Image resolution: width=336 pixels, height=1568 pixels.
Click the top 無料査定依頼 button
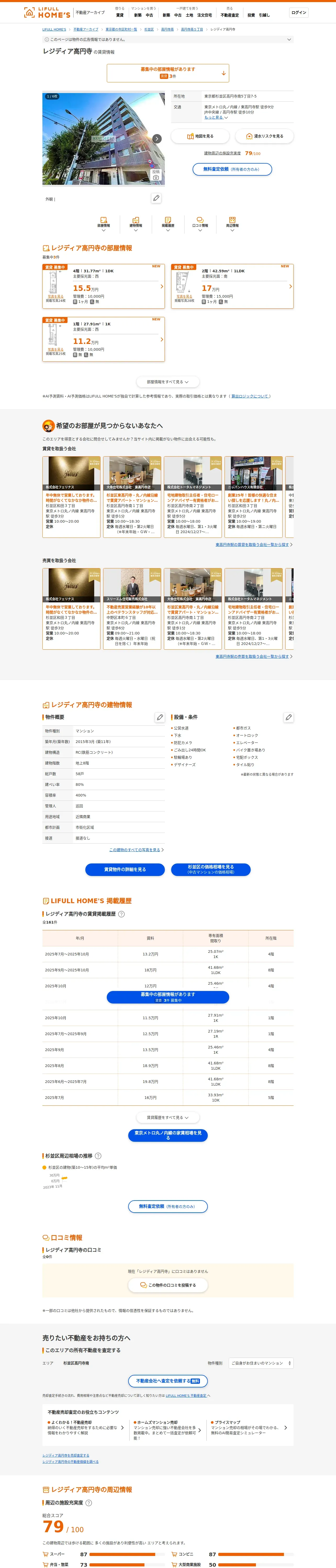(x=232, y=169)
